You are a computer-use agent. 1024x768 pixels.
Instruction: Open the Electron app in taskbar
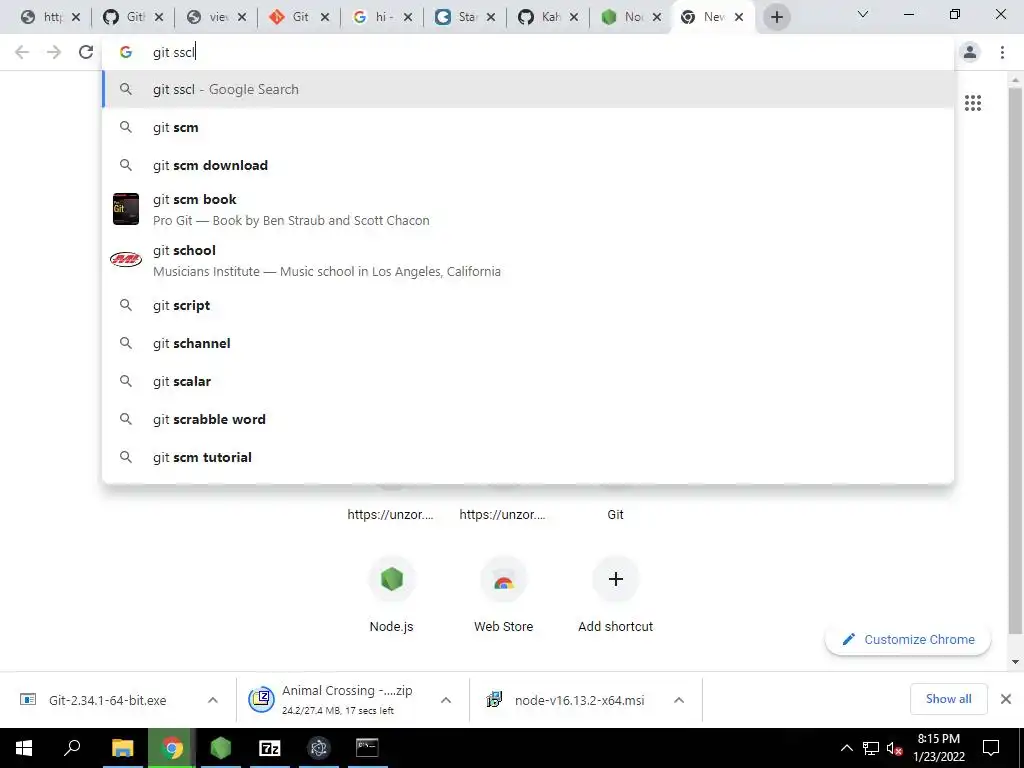(x=319, y=748)
